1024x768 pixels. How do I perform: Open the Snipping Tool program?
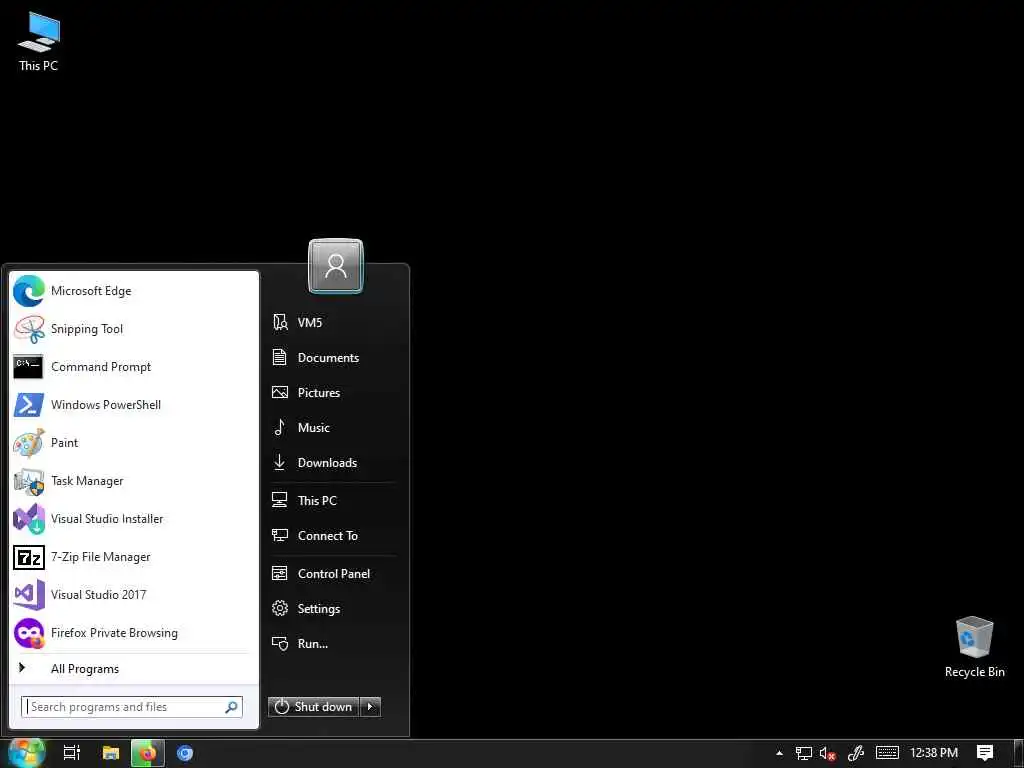click(135, 328)
